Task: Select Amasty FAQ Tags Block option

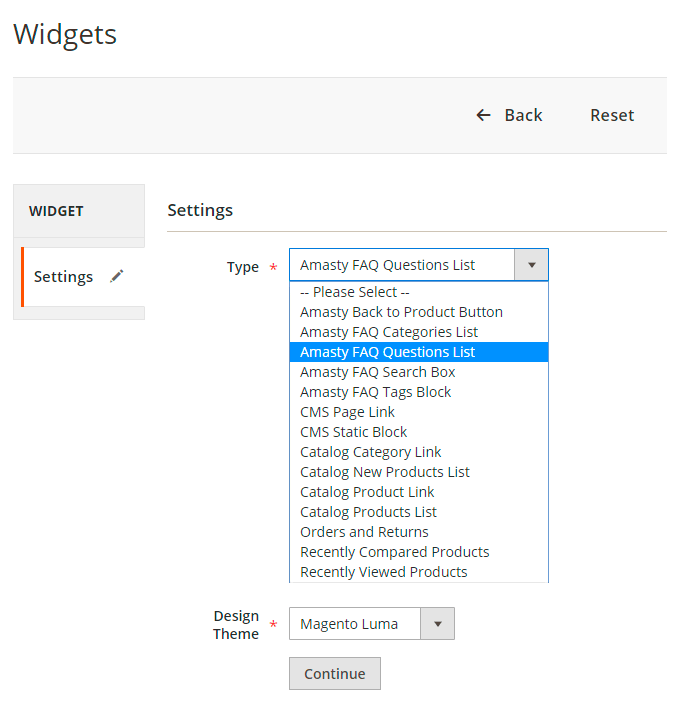Action: click(419, 392)
